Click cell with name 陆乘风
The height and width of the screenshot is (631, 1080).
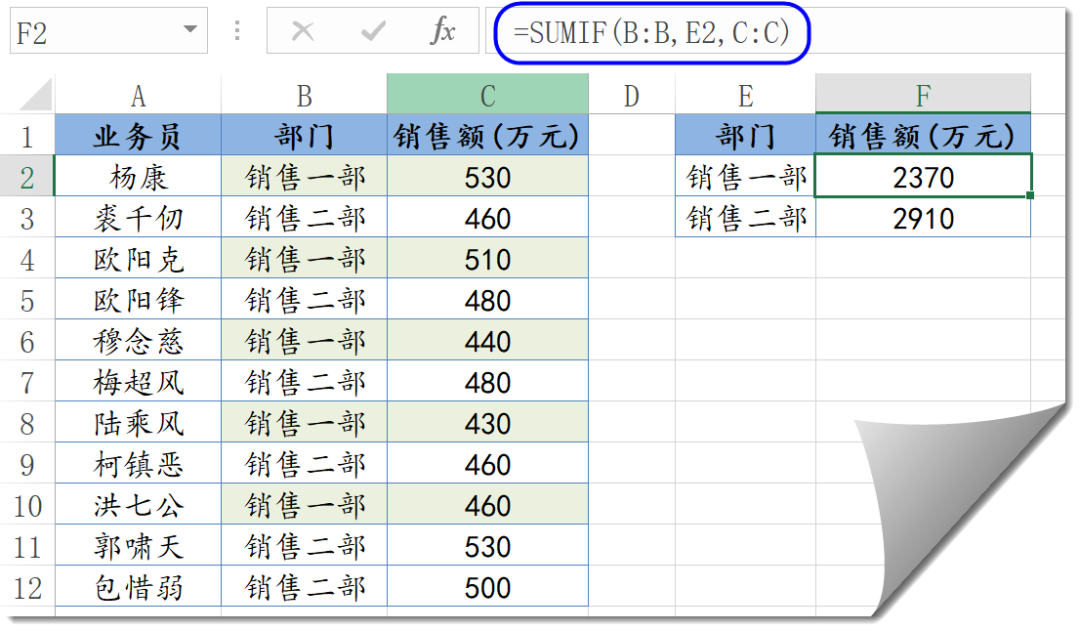(x=138, y=423)
